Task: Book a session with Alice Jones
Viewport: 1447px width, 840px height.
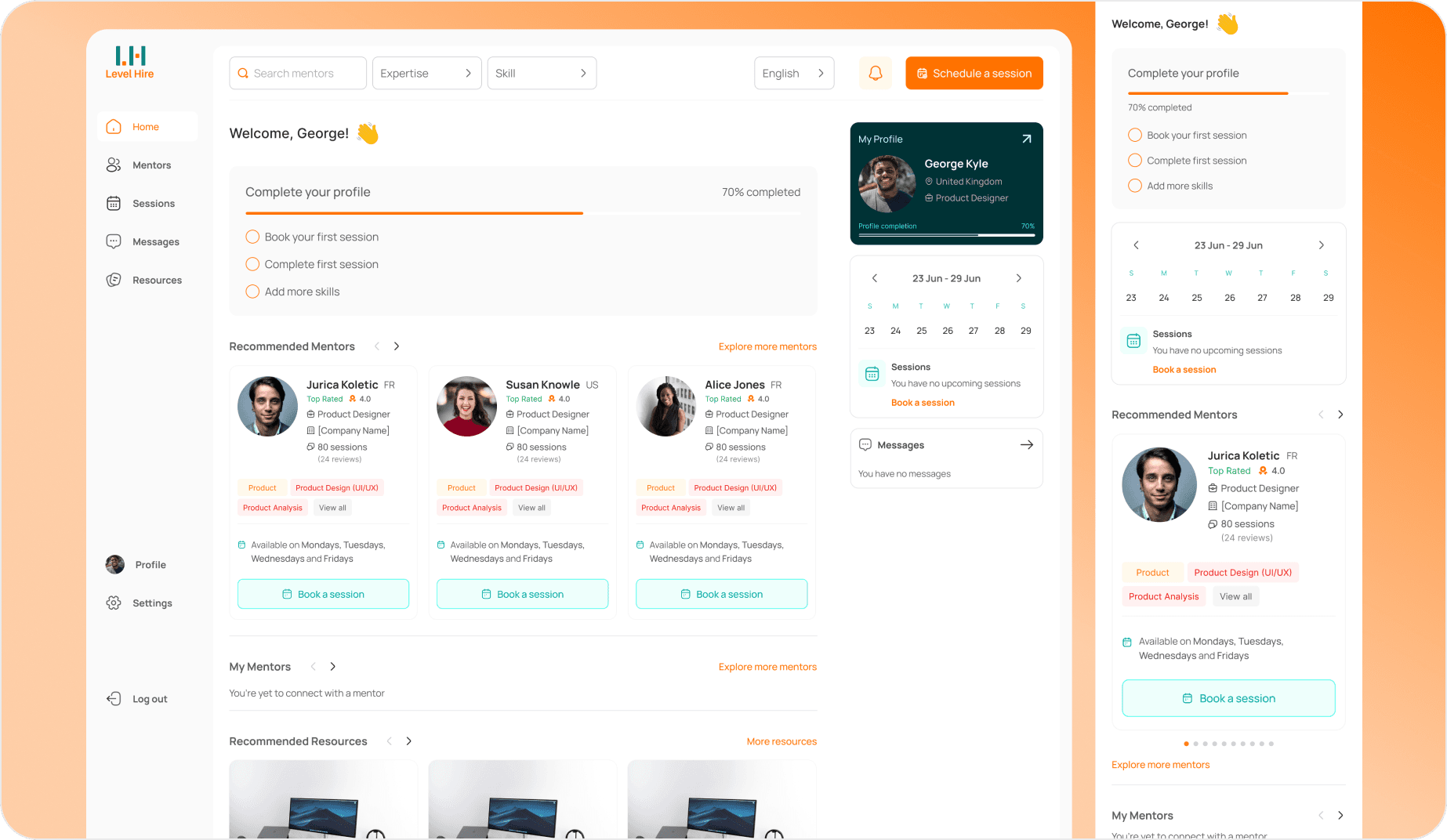Action: [721, 594]
